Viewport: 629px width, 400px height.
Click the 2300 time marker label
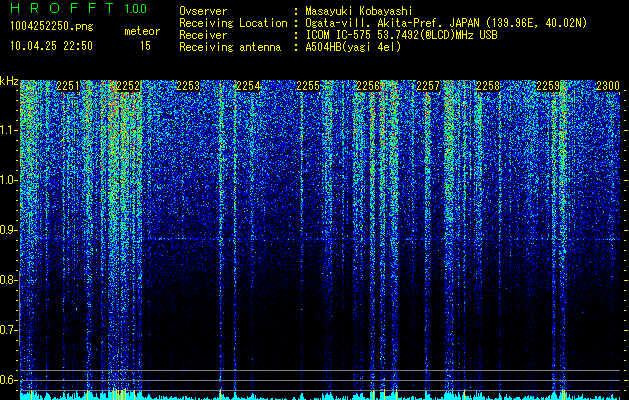pyautogui.click(x=608, y=86)
